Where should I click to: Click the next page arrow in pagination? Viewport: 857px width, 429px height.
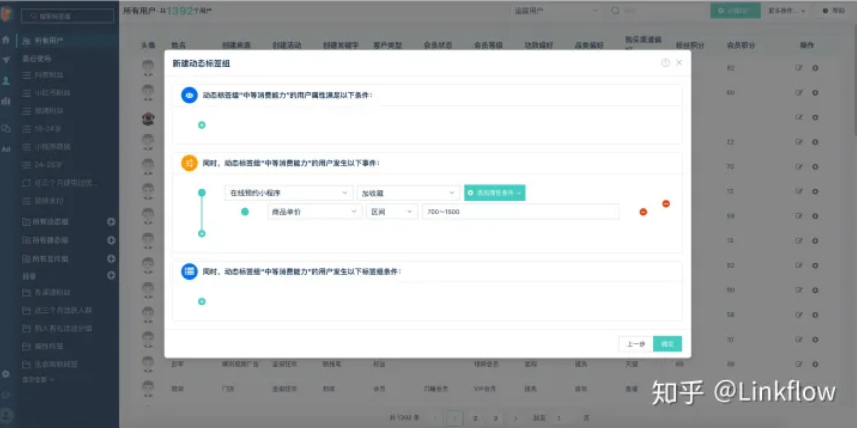515,418
